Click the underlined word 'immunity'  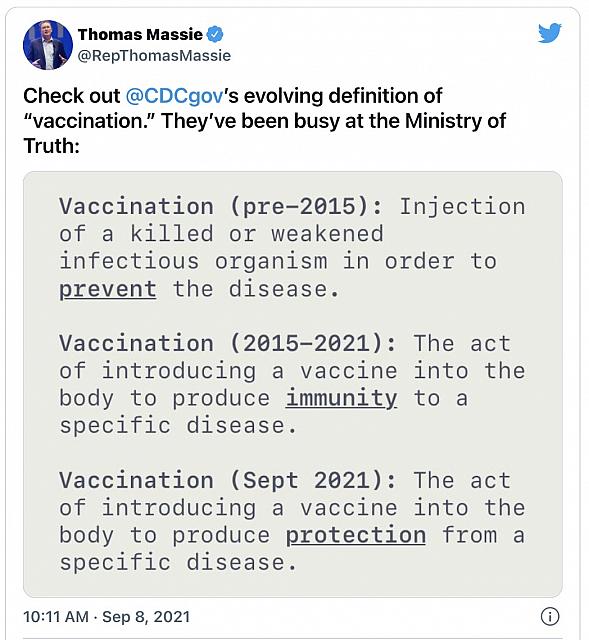click(341, 399)
